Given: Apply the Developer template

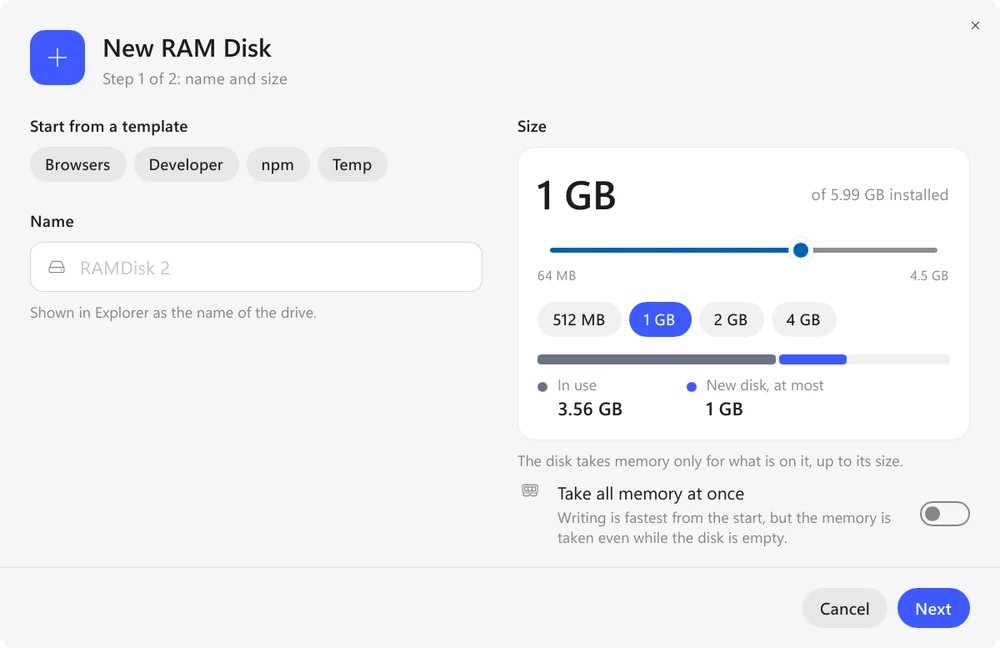Looking at the screenshot, I should point(186,165).
